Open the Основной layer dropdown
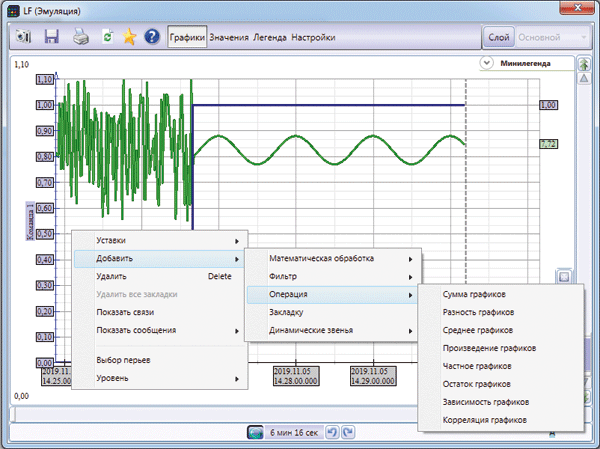 553,37
